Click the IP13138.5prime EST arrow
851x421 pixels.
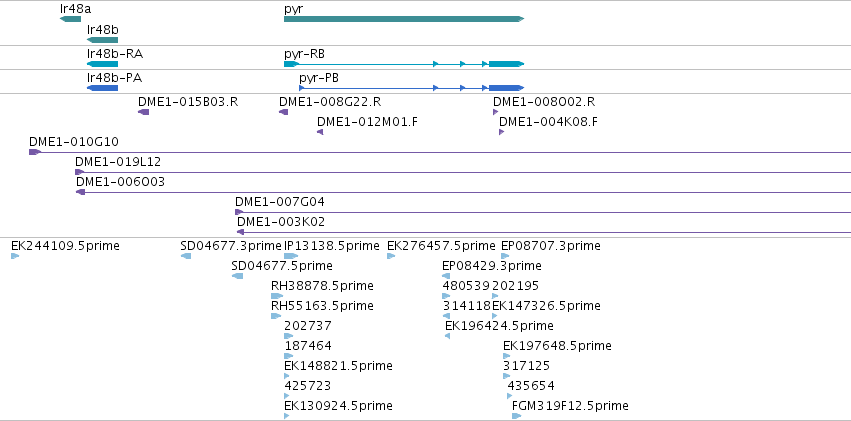coord(291,256)
